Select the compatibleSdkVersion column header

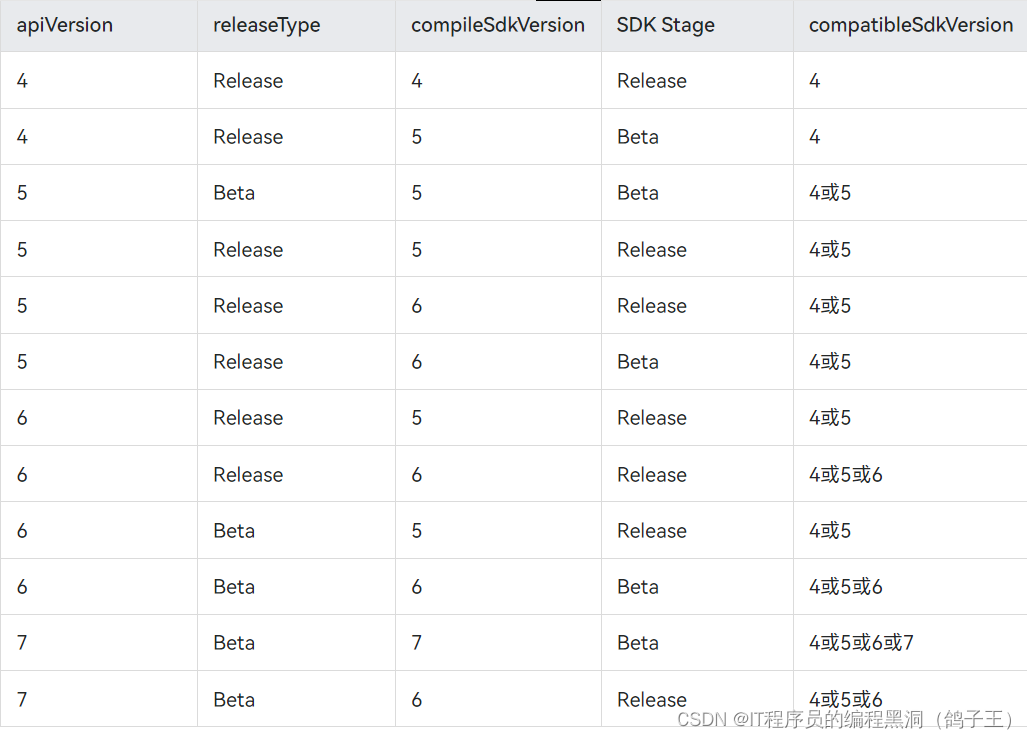[x=910, y=25]
